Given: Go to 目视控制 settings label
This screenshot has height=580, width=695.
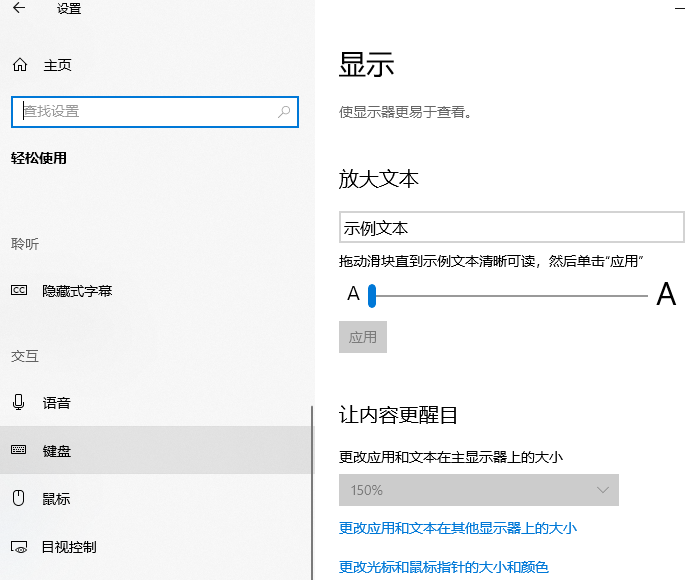Looking at the screenshot, I should pos(69,547).
